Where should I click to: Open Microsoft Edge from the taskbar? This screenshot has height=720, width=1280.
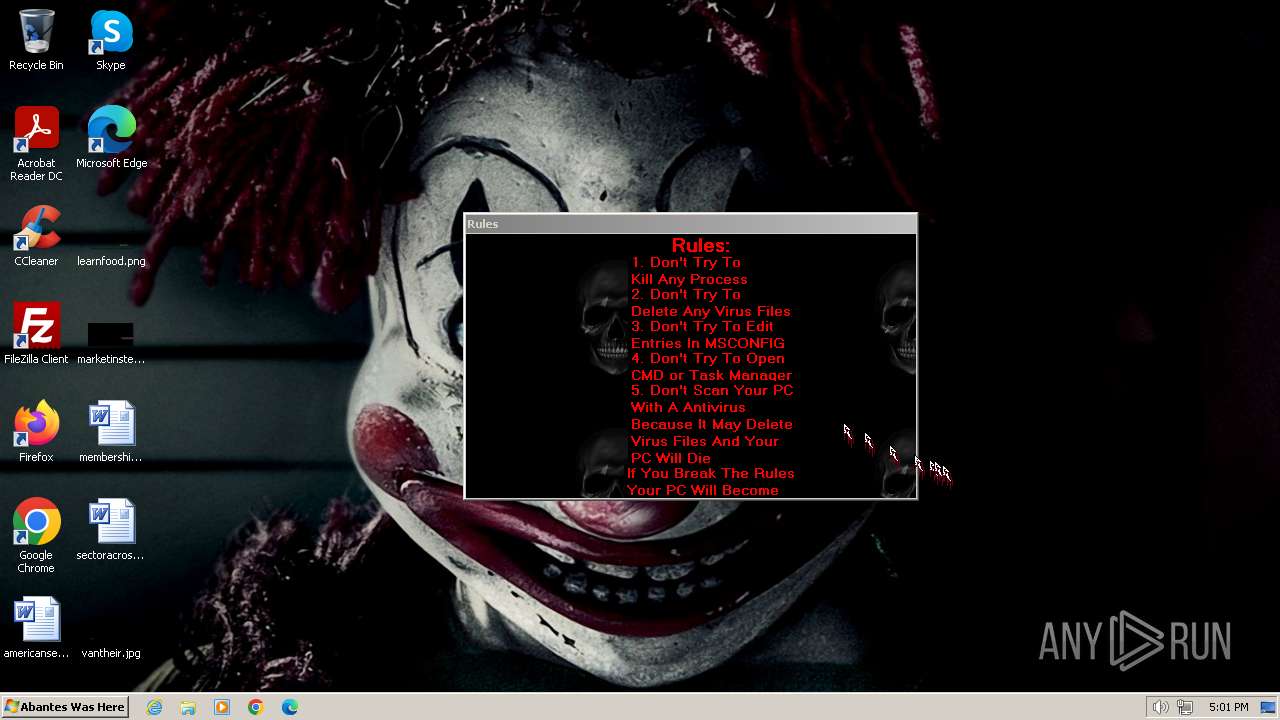pyautogui.click(x=290, y=707)
